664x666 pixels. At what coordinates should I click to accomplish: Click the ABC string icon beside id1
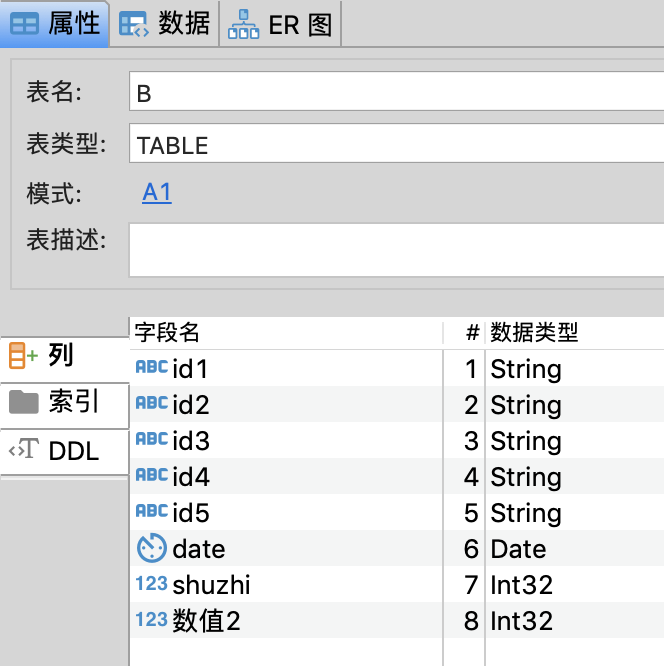[151, 368]
